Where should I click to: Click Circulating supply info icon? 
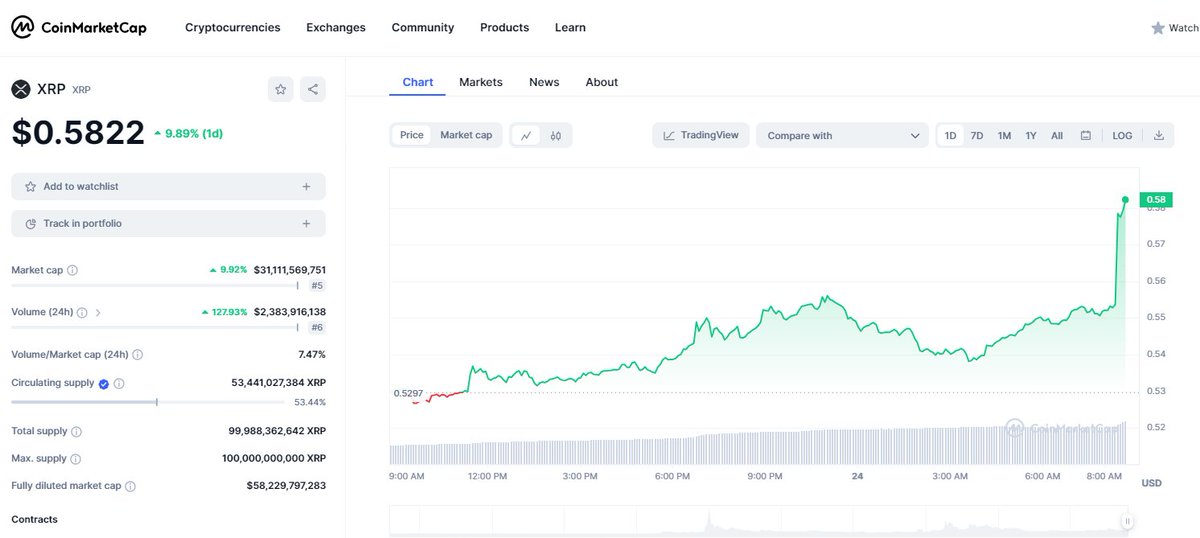coord(119,383)
